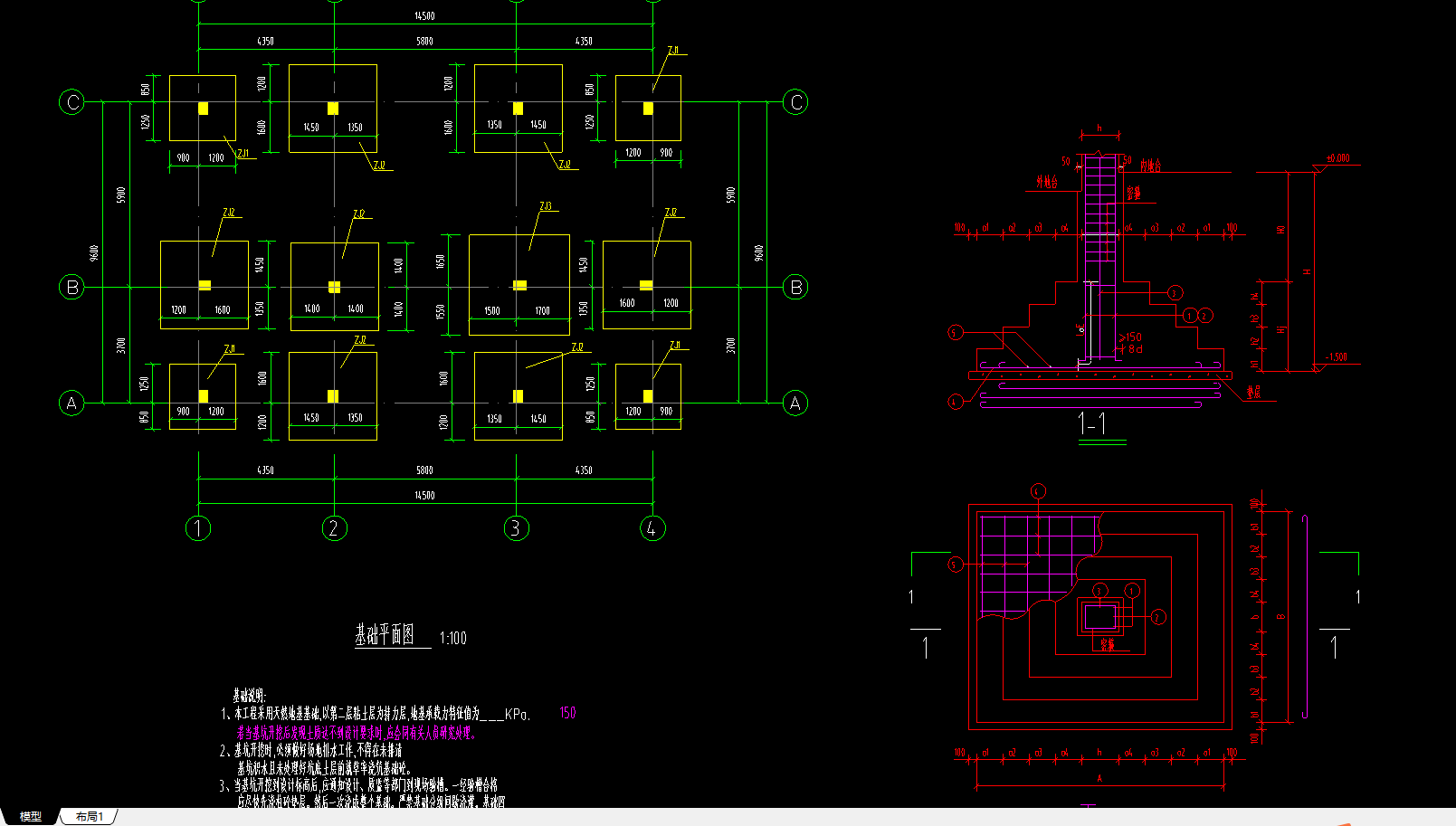Click the 外地台 label in section

coord(1046,182)
